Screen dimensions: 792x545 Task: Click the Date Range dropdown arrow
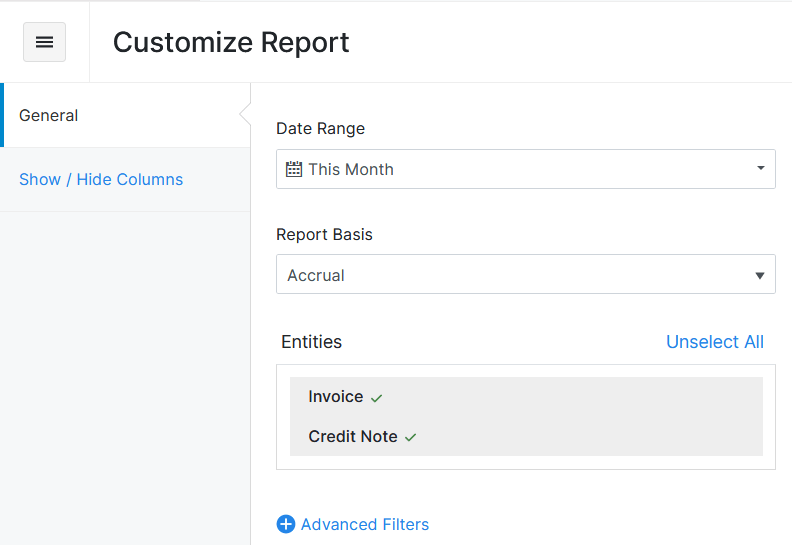760,168
